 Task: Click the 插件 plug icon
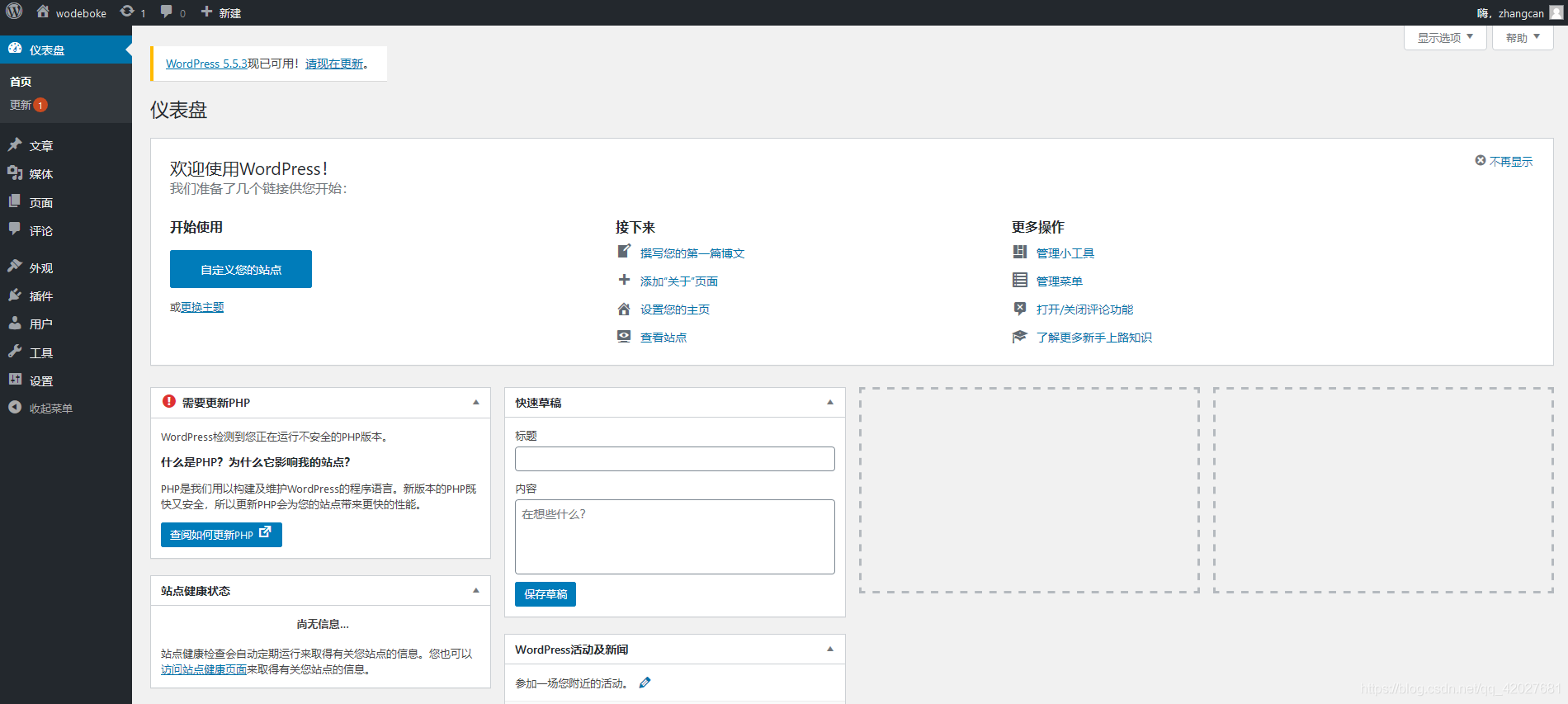[x=15, y=295]
